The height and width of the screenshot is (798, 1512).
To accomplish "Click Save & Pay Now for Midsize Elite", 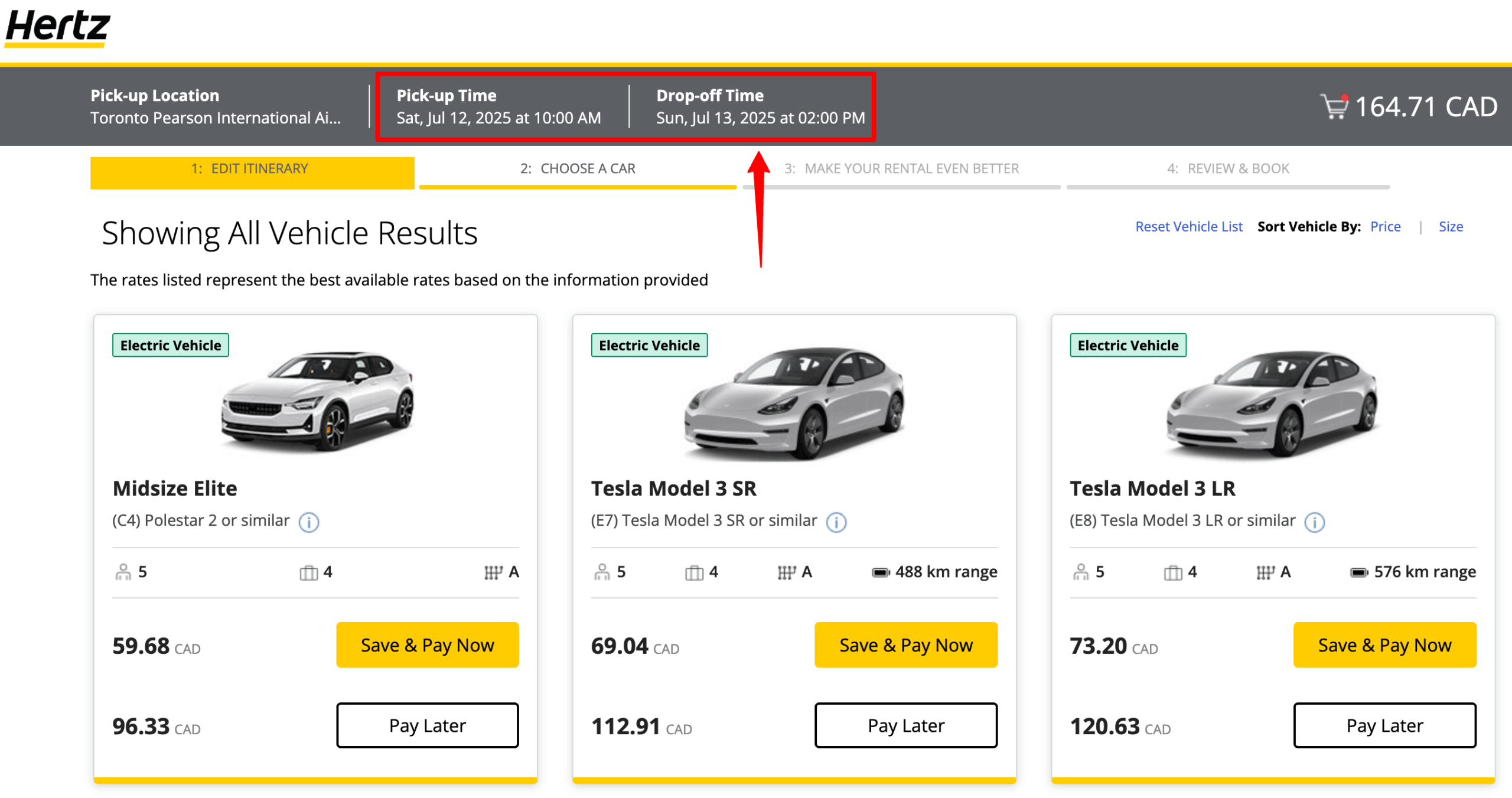I will coord(427,645).
